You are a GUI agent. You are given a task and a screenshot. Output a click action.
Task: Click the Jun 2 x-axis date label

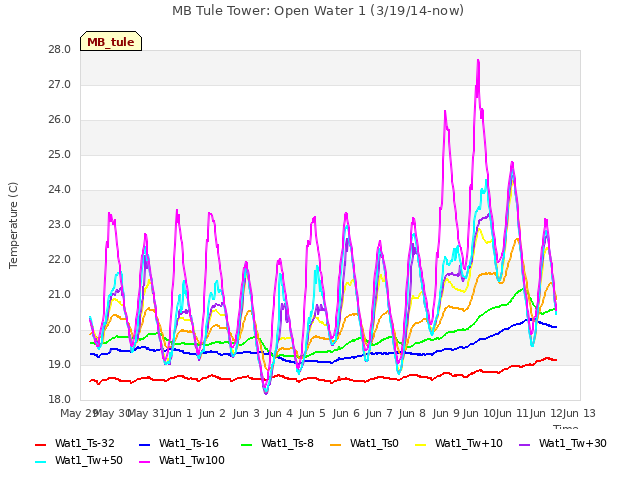click(212, 414)
